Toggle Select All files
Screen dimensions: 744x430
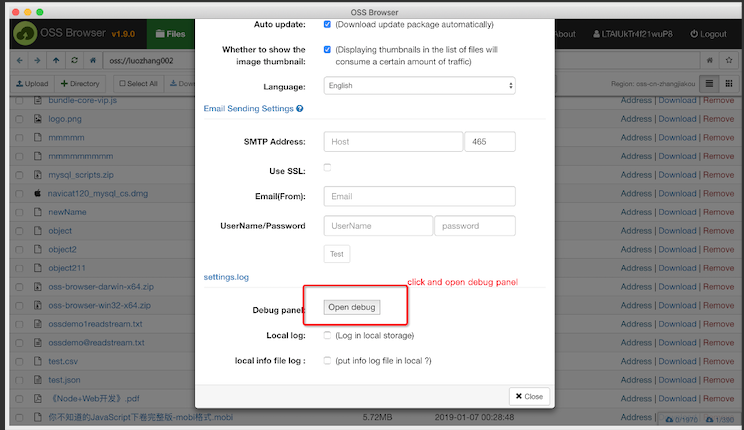click(139, 84)
